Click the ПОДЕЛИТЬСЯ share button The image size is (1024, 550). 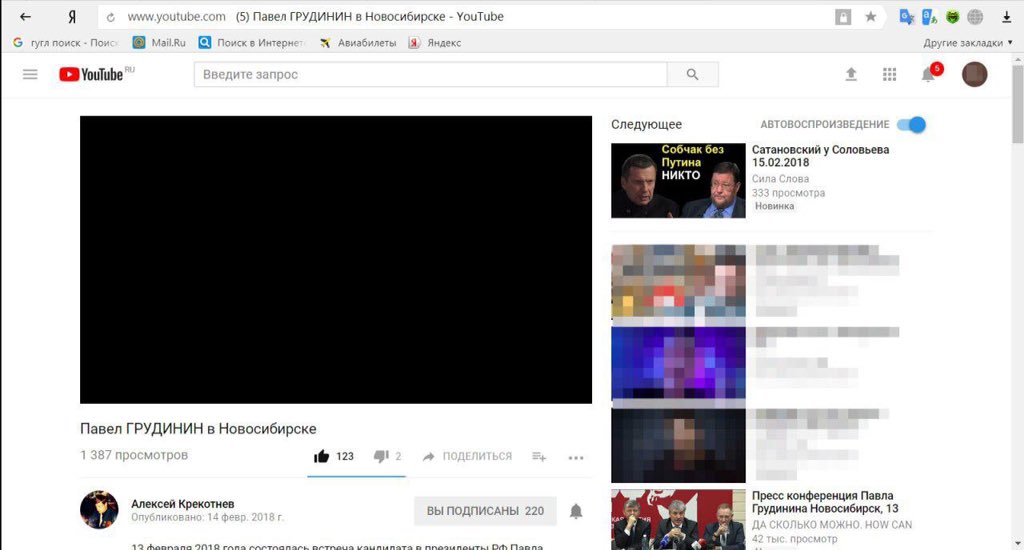pyautogui.click(x=467, y=457)
